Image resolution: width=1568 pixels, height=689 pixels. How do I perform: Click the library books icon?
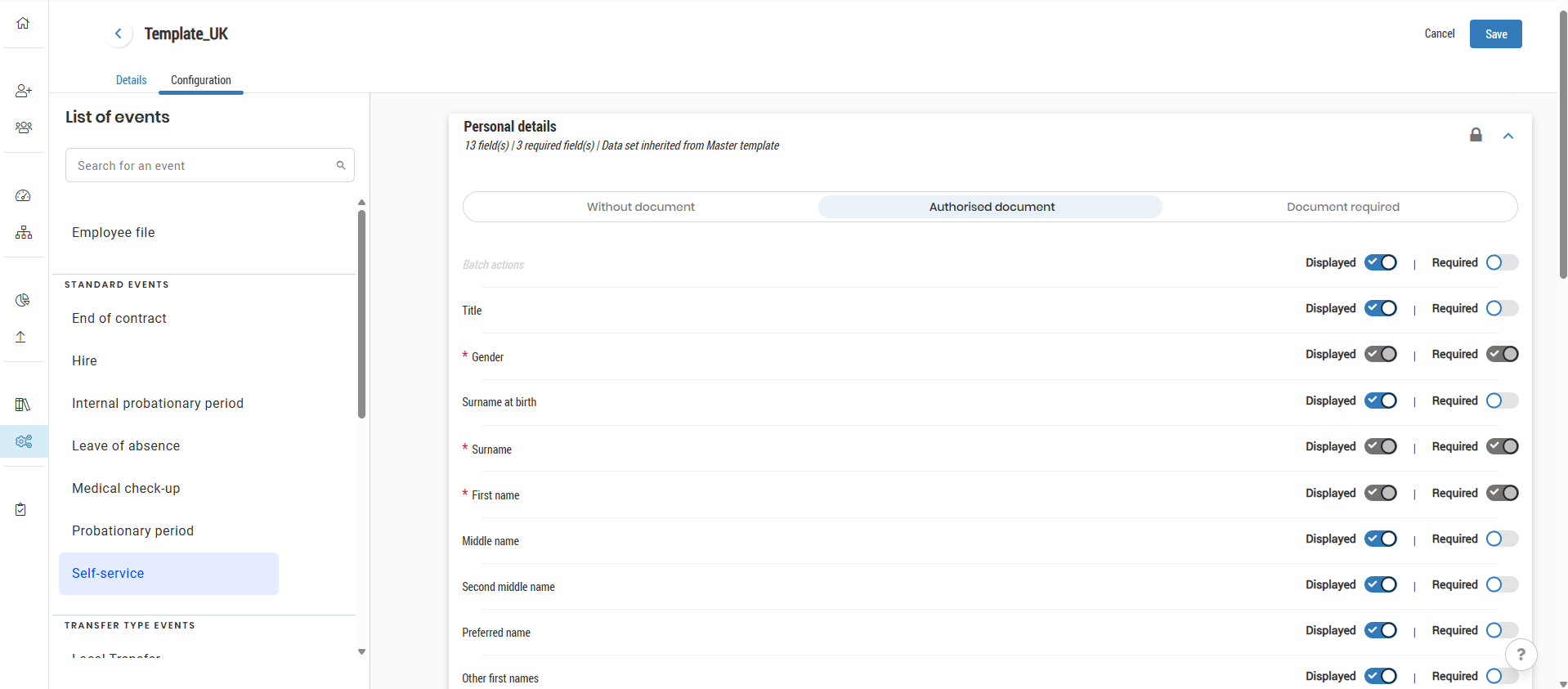23,405
